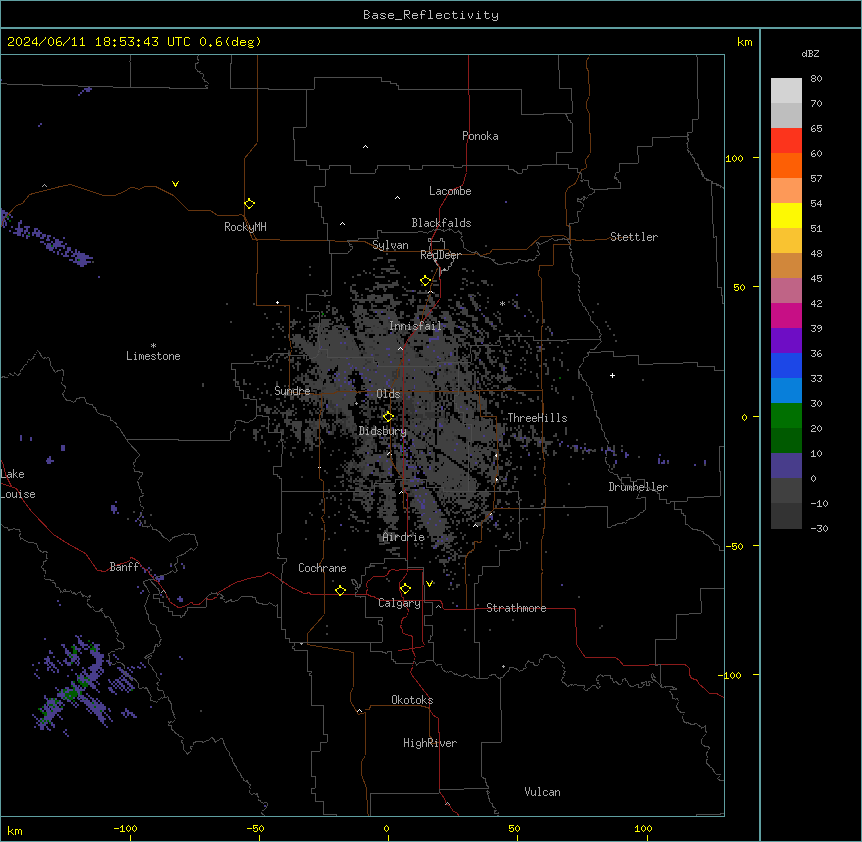The image size is (862, 842).
Task: Click the Vulcan label
Action: coord(543,792)
